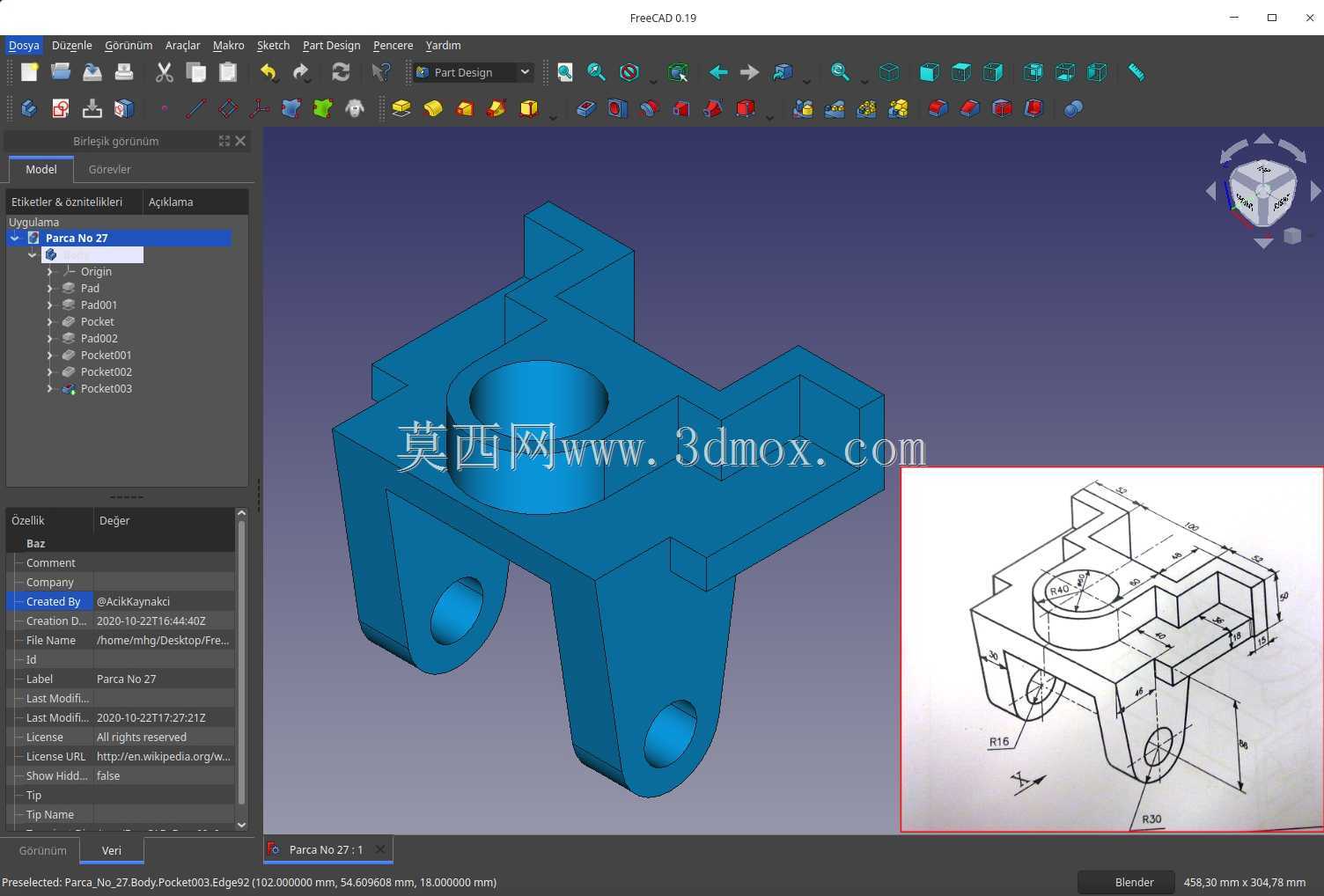Open the Part Design workbench dropdown
The width and height of the screenshot is (1324, 896).
474,72
